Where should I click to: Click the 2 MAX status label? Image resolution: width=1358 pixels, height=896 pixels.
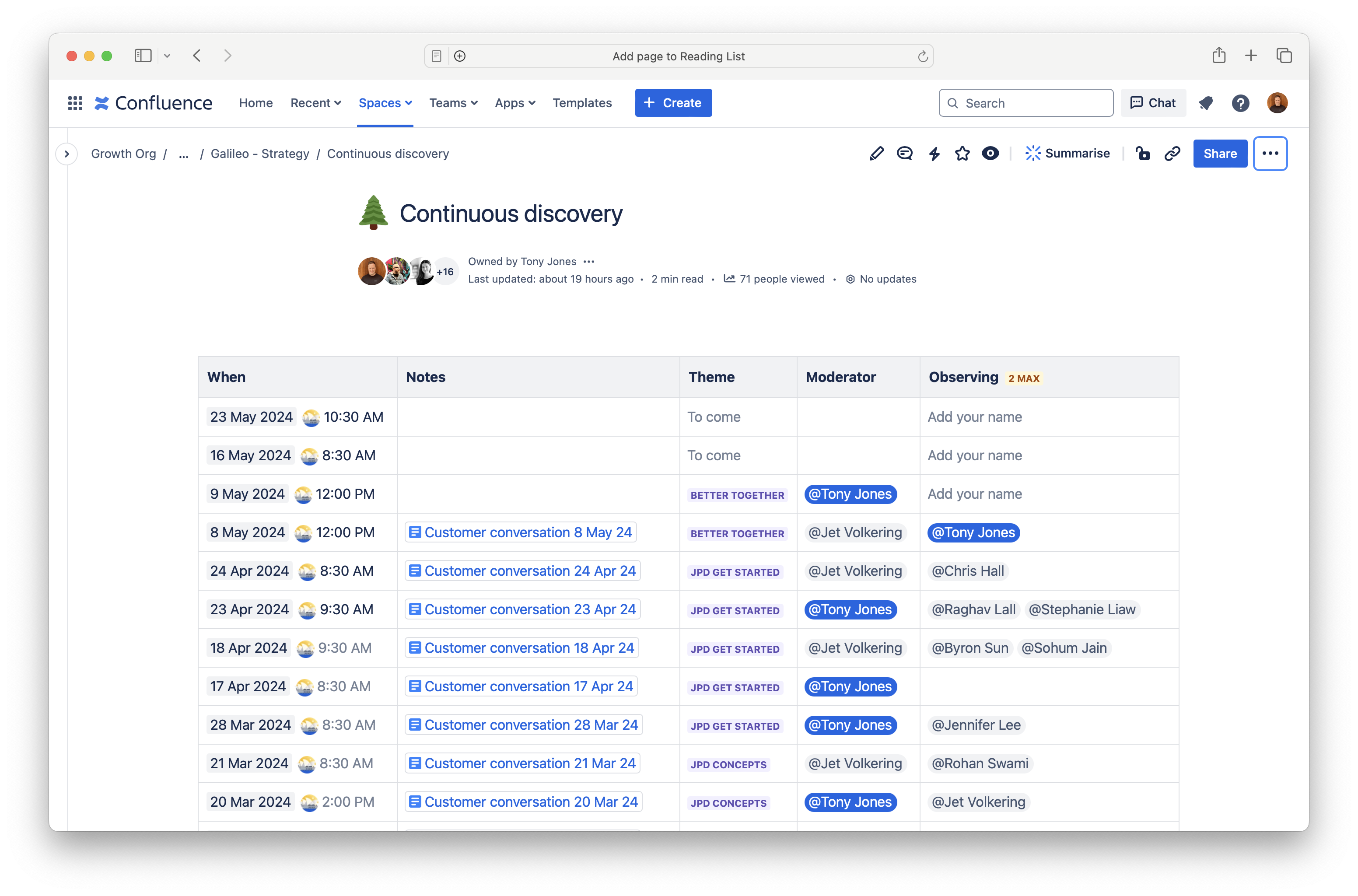[1023, 378]
